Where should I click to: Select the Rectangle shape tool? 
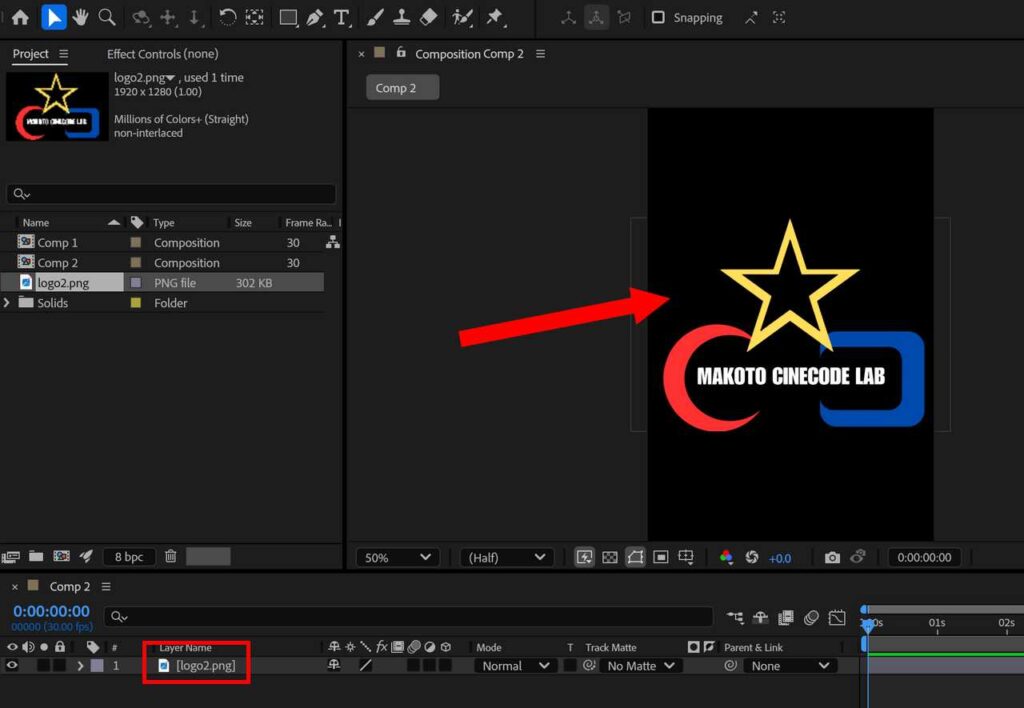288,18
